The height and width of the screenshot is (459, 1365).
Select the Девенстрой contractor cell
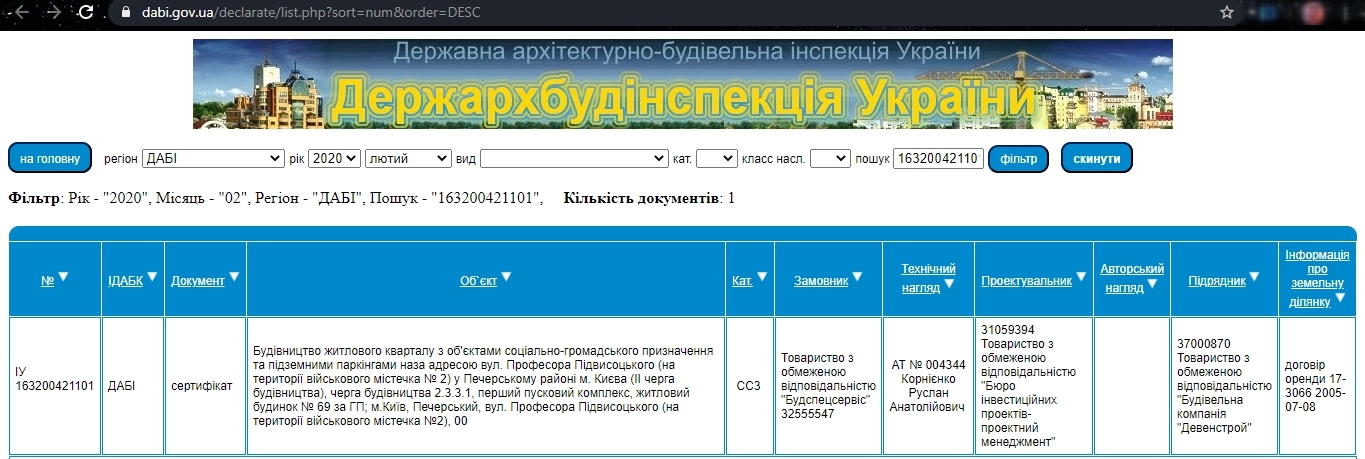pos(1224,385)
